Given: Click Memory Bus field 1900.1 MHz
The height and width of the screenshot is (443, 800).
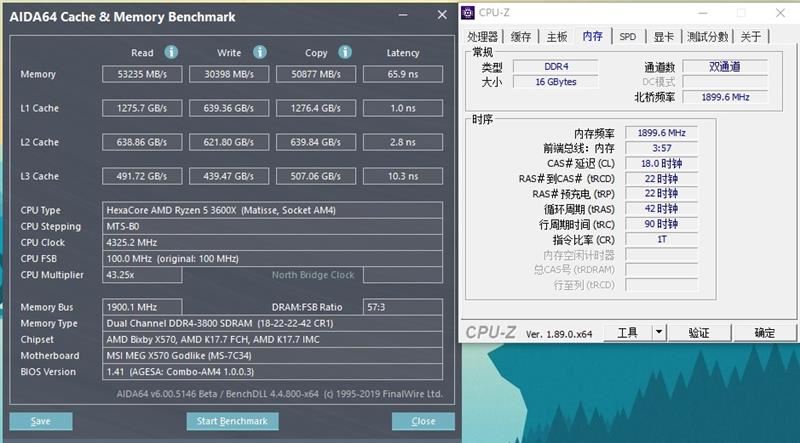Looking at the screenshot, I should [x=142, y=307].
